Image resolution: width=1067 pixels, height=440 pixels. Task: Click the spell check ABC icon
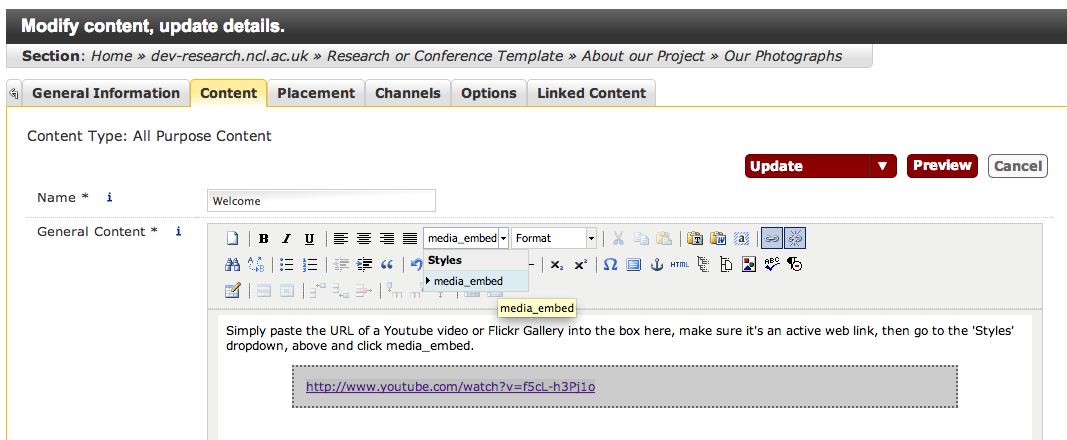(771, 265)
